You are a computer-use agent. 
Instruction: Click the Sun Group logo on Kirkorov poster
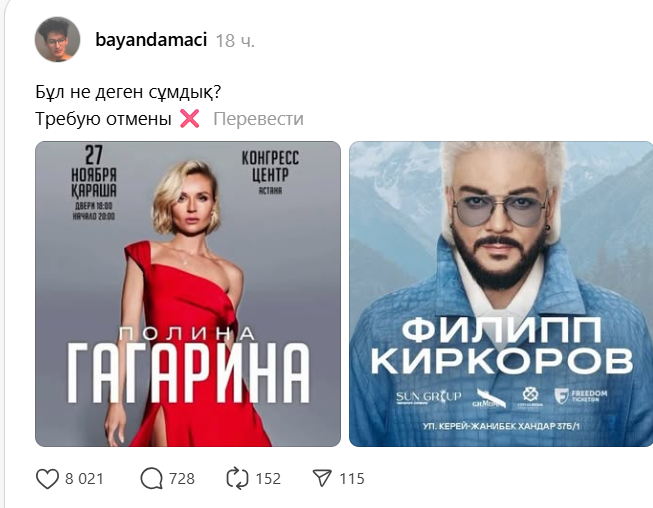tap(429, 397)
